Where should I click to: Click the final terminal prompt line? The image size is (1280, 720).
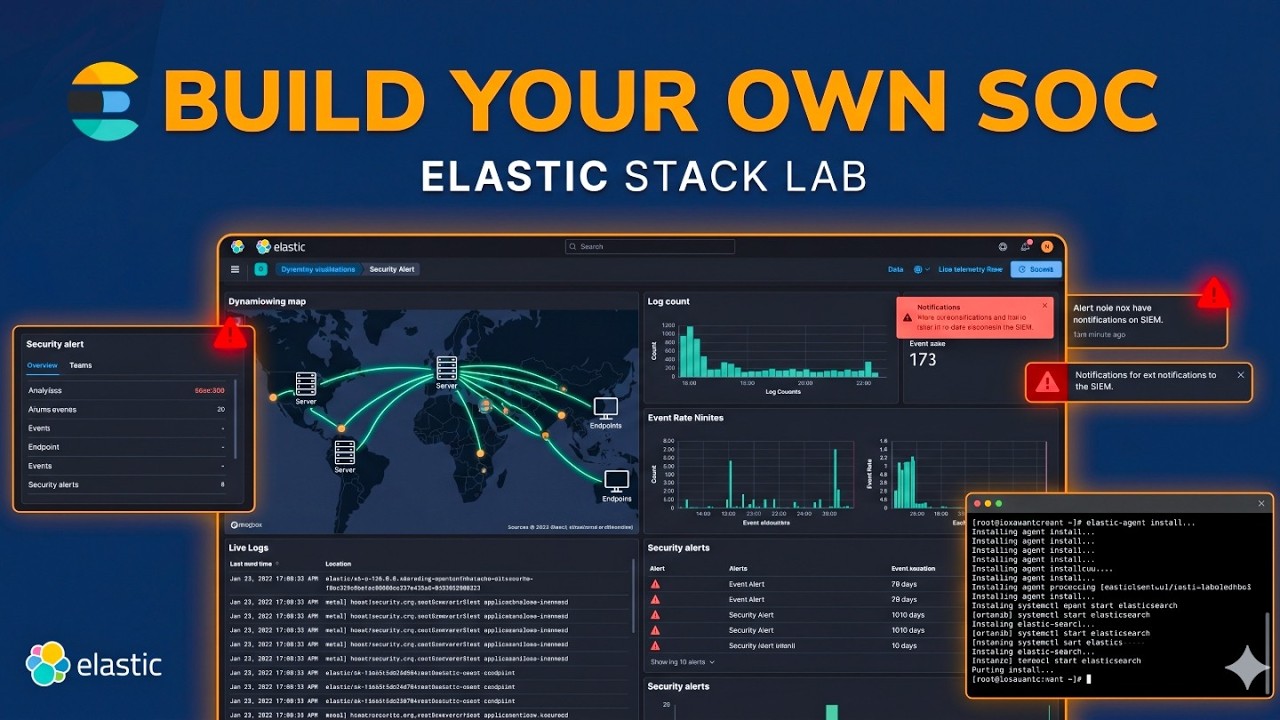click(1030, 679)
